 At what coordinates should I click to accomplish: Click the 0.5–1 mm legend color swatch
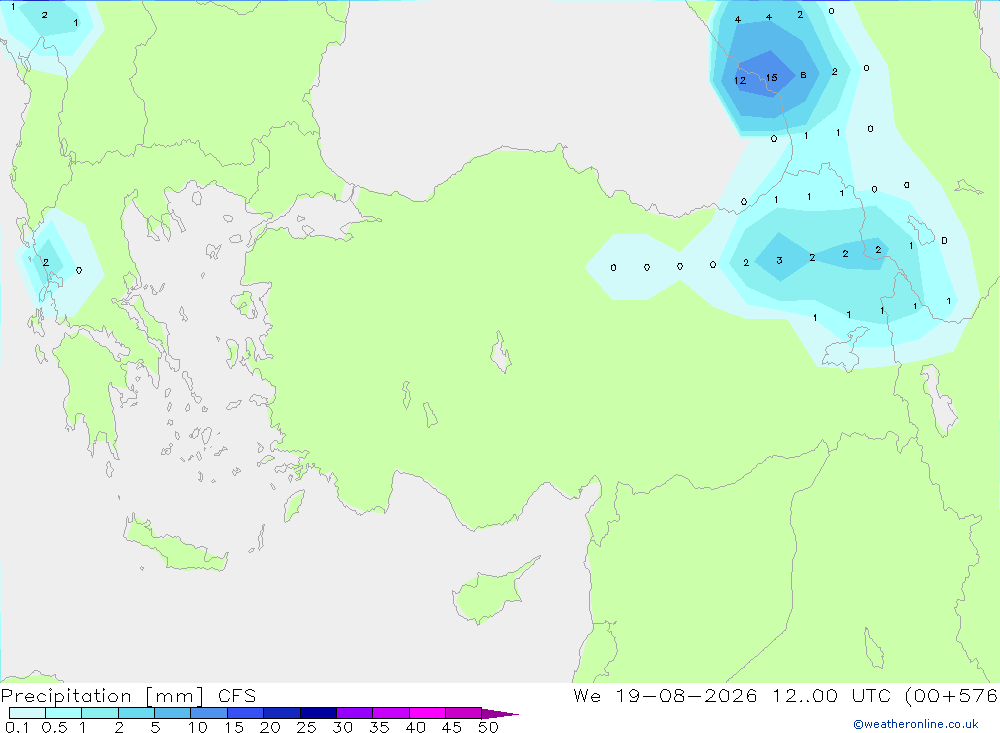[64, 713]
